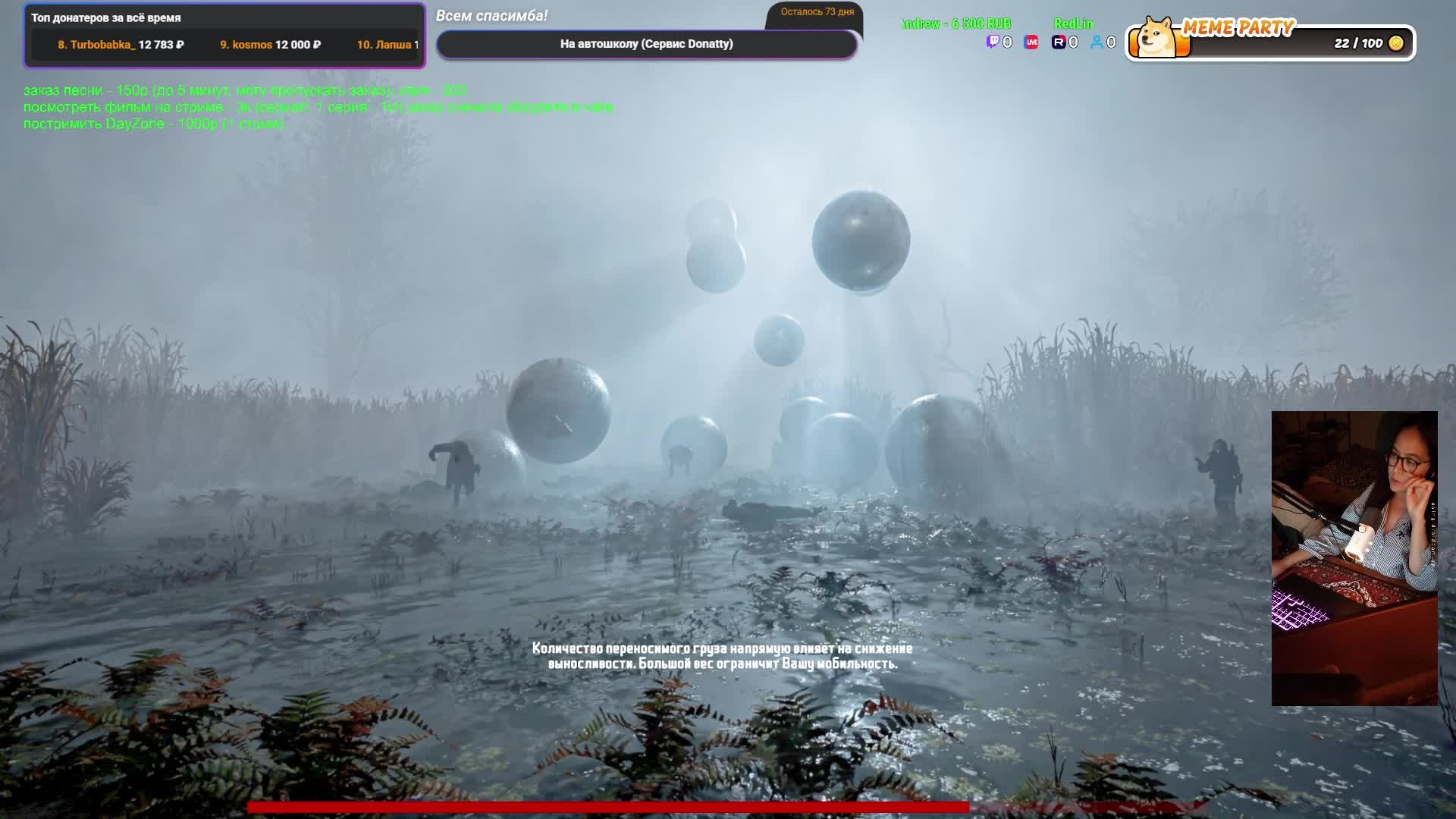
Task: Click donor entry «8. Turbobabka_ 12 783 ₽»
Action: (x=121, y=45)
